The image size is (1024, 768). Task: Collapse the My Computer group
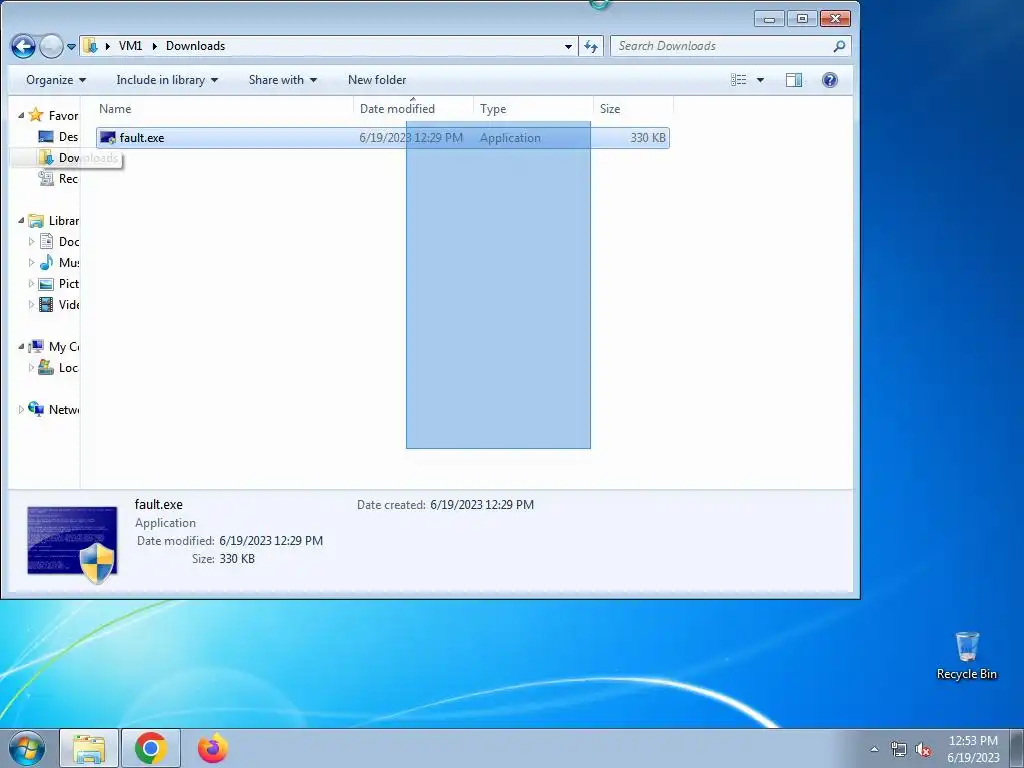pos(21,346)
